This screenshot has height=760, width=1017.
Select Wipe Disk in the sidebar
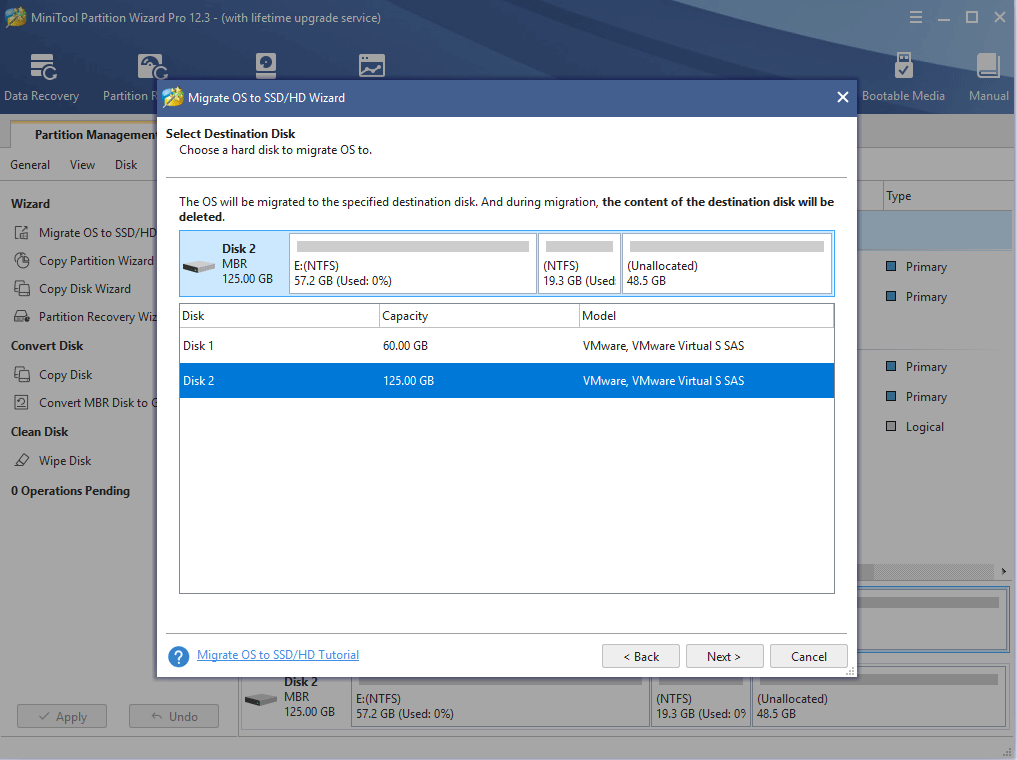click(53, 460)
